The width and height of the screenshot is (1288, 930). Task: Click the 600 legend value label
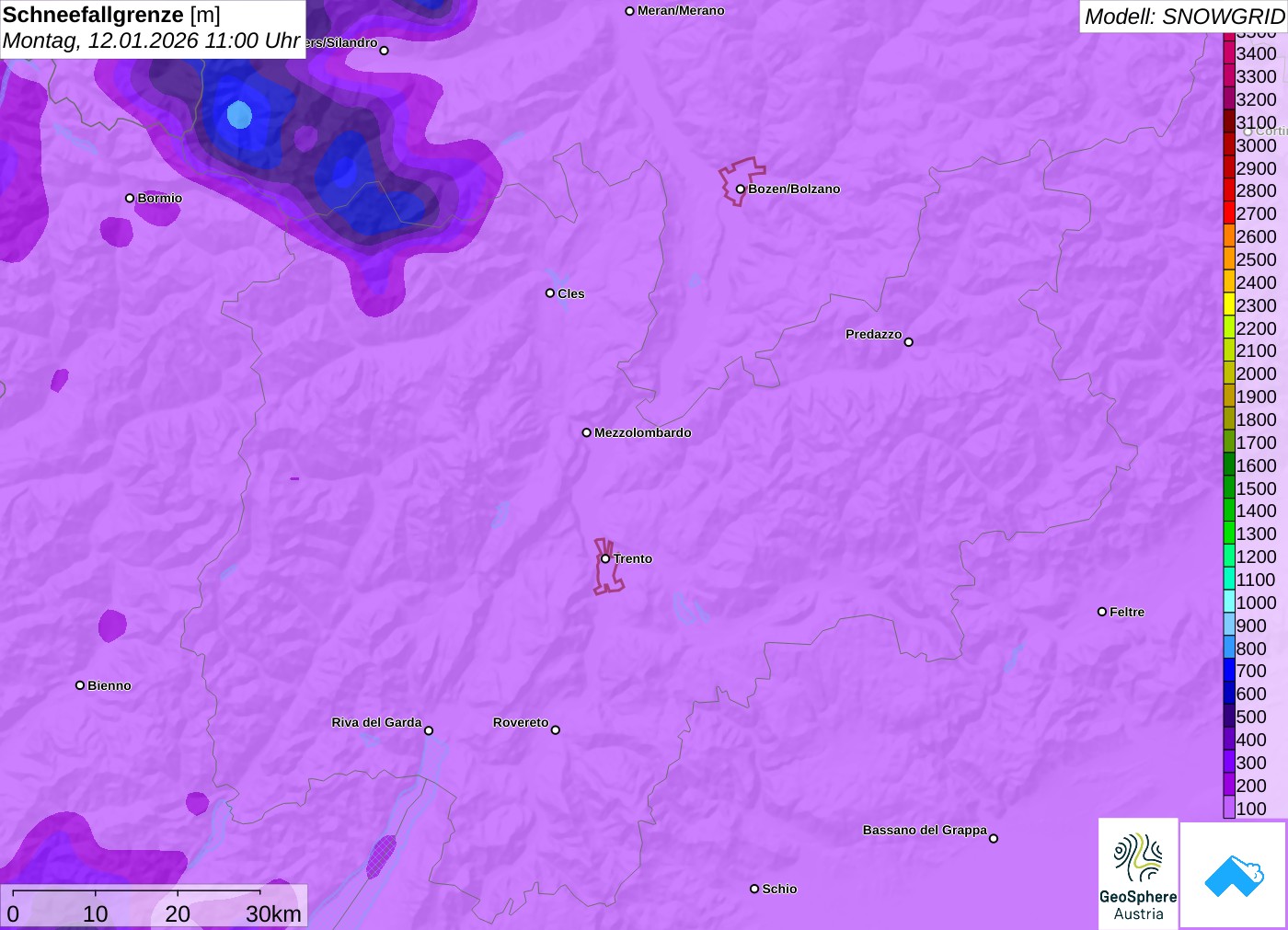[x=1251, y=694]
